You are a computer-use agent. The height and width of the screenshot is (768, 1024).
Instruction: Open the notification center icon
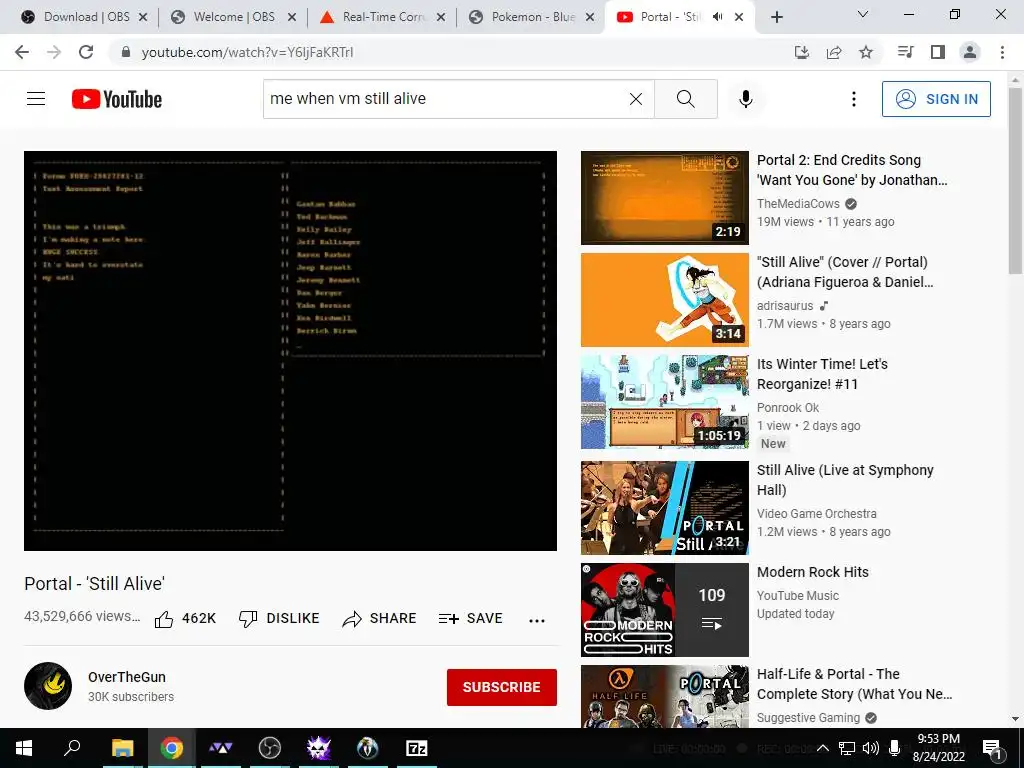click(x=992, y=748)
